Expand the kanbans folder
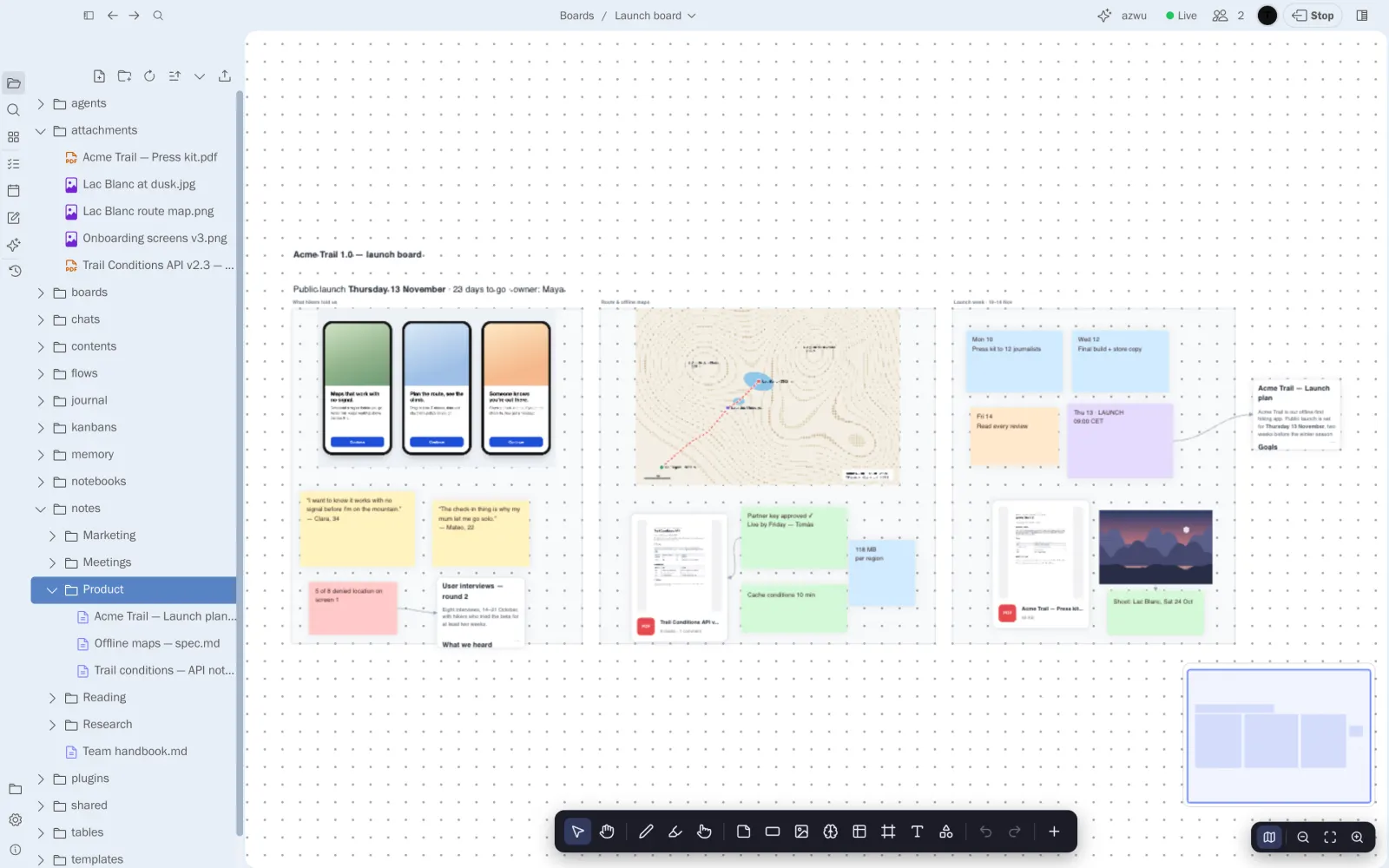 click(x=41, y=427)
